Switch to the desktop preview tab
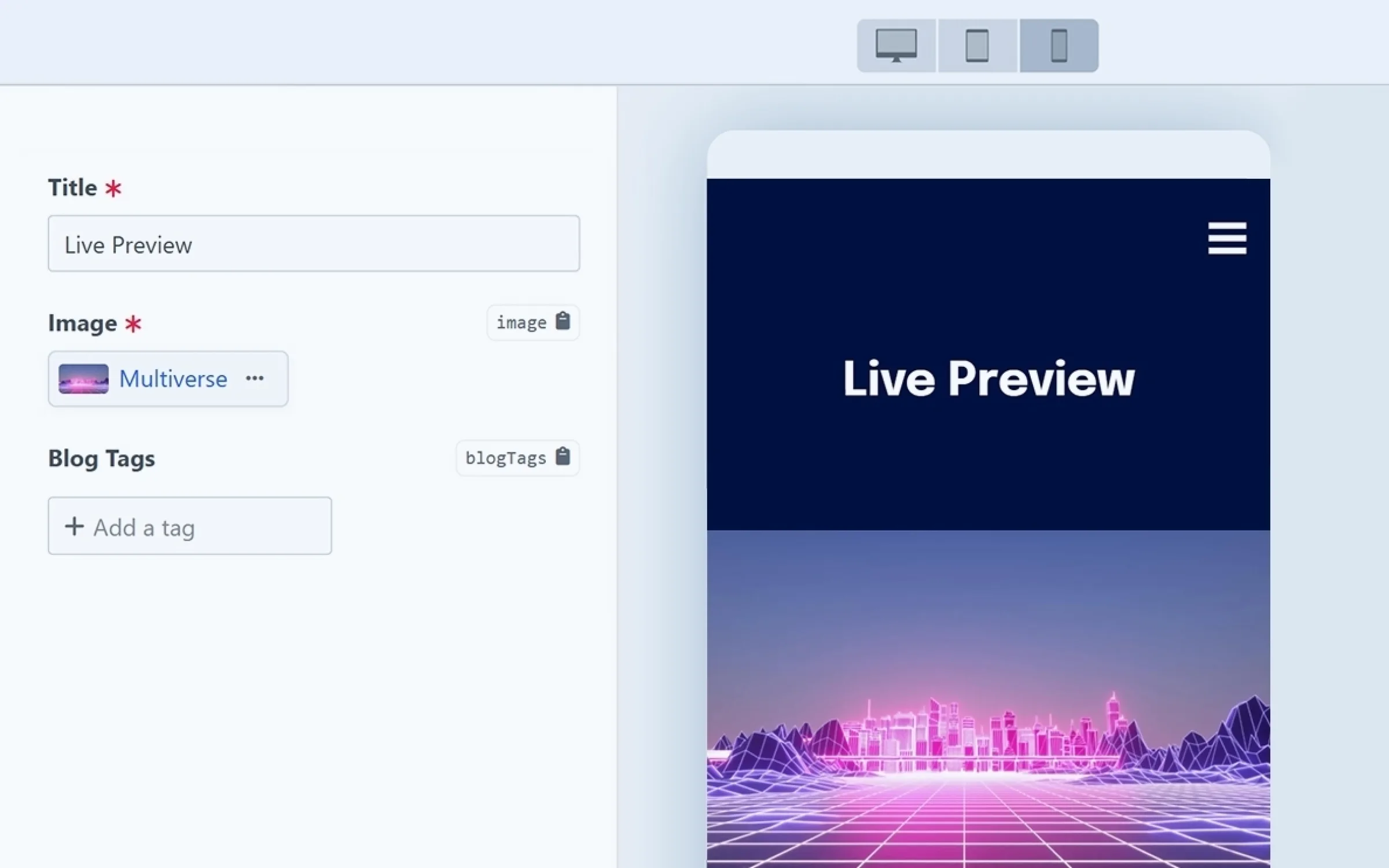Viewport: 1389px width, 868px height. tap(896, 45)
